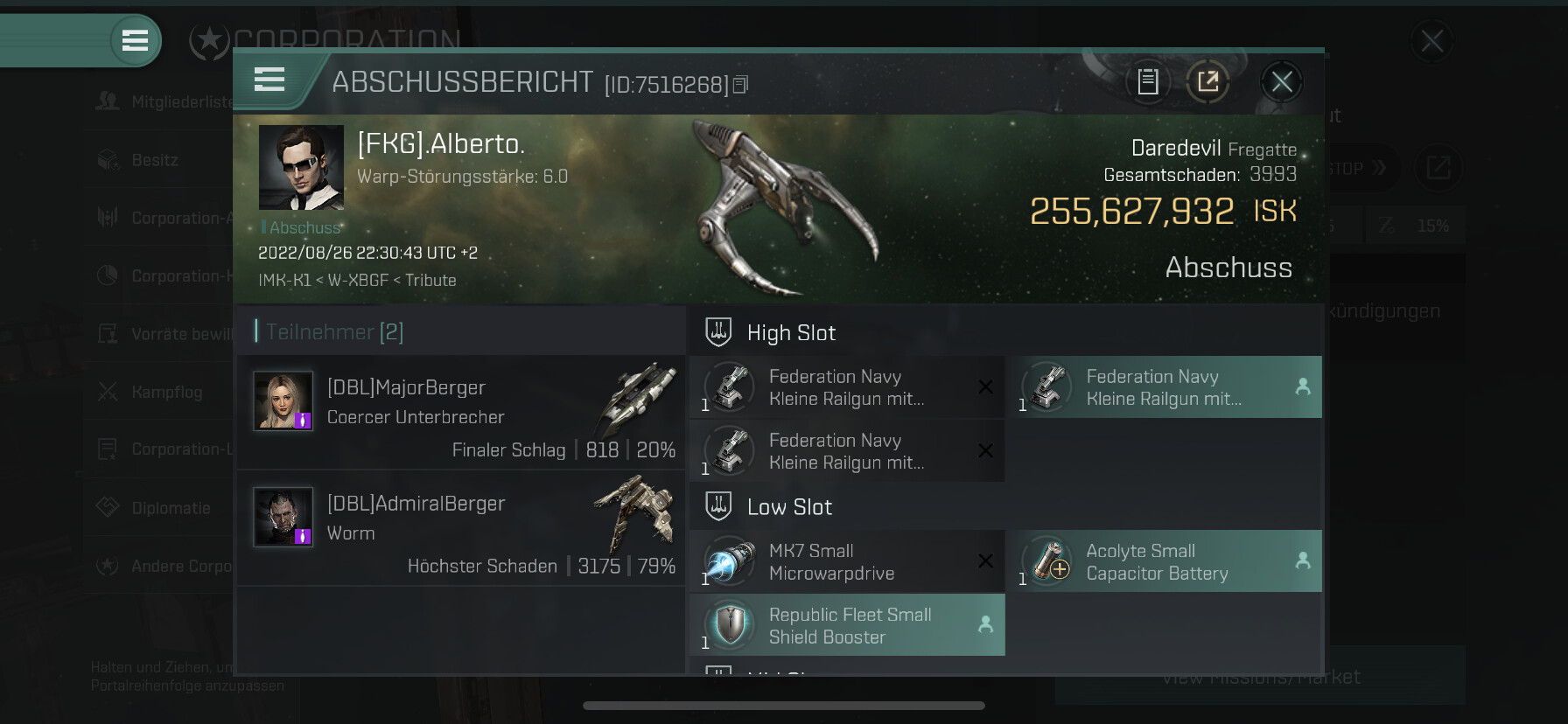Select the MK7 Small Microwarpdrive module icon

point(729,560)
